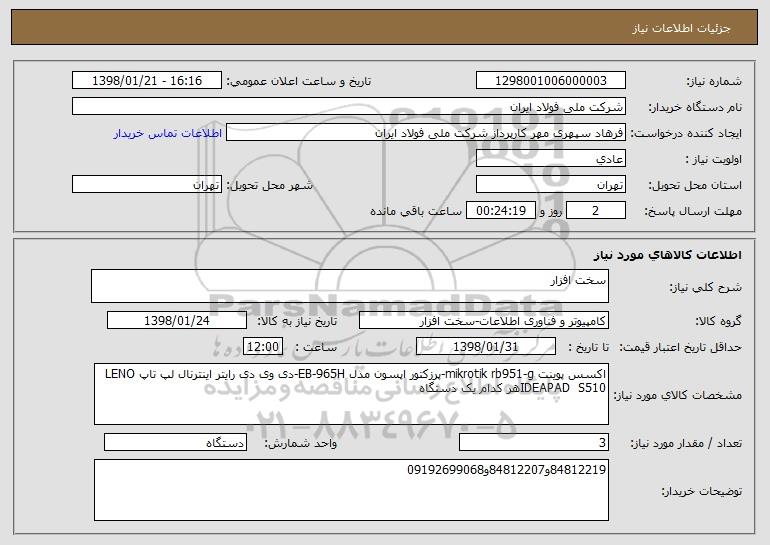Select the remaining days field showing 2
The width and height of the screenshot is (770, 545).
click(596, 211)
